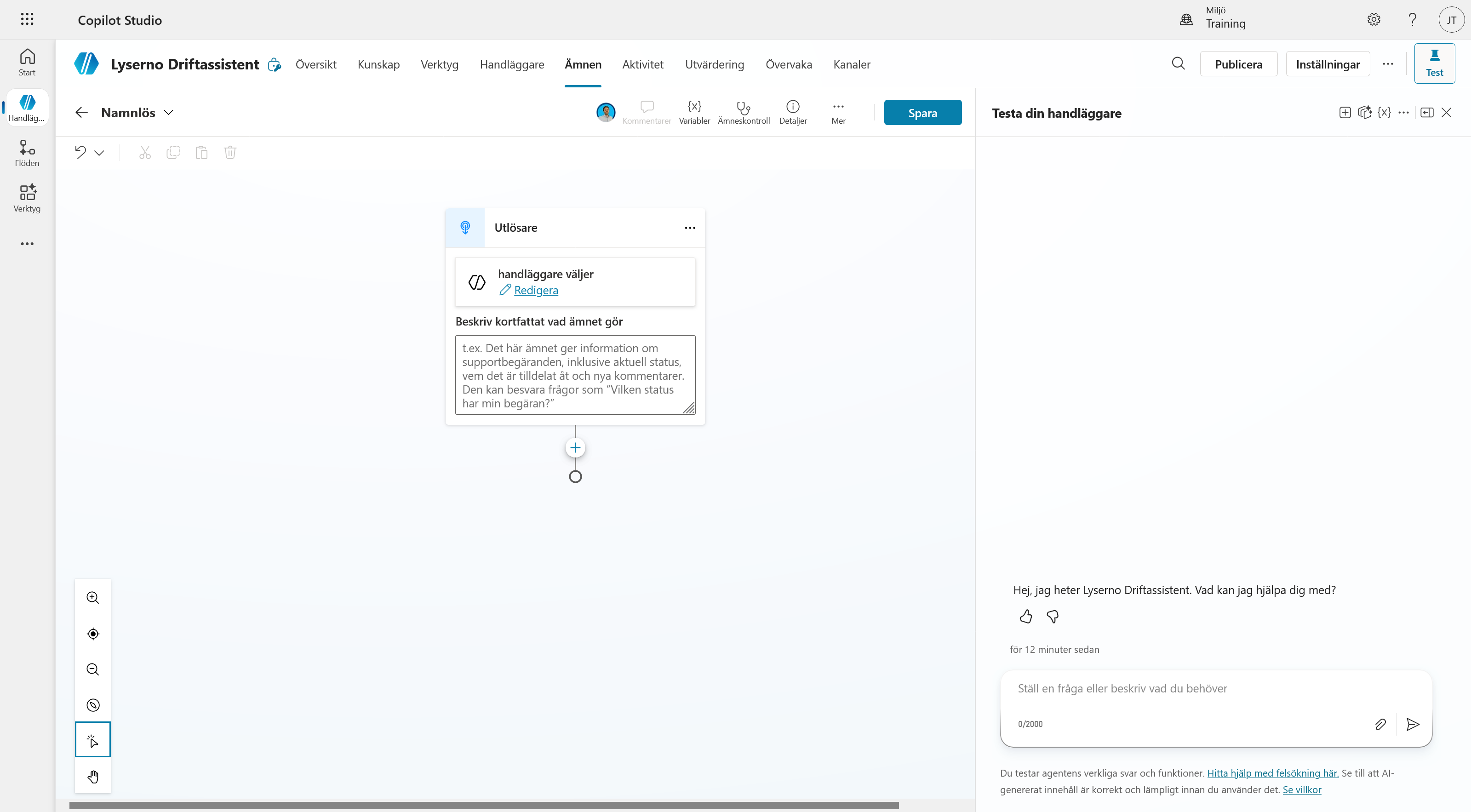Open the app launcher waffle icon
1471x812 pixels.
coord(27,19)
